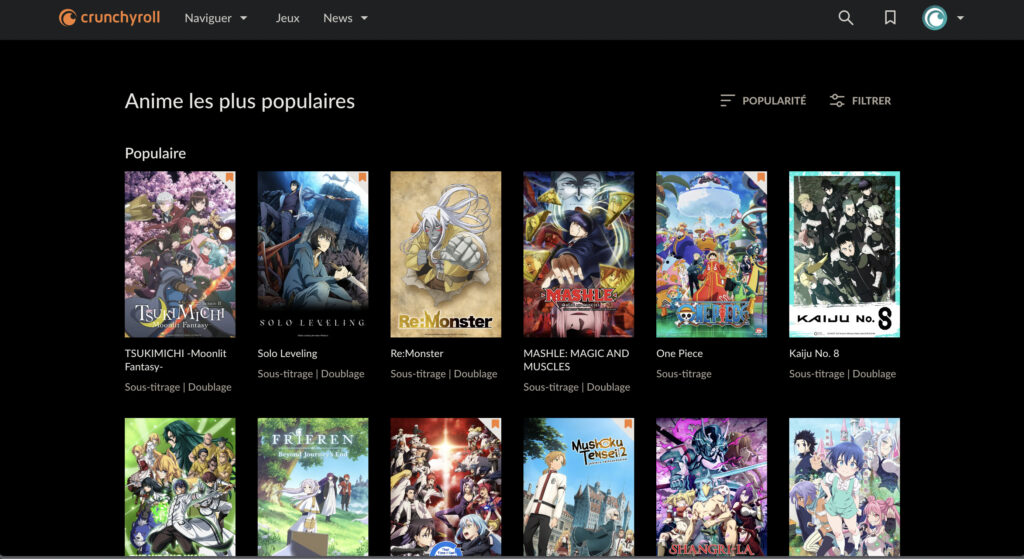
Task: Open the Naviguer menu
Action: coord(216,18)
